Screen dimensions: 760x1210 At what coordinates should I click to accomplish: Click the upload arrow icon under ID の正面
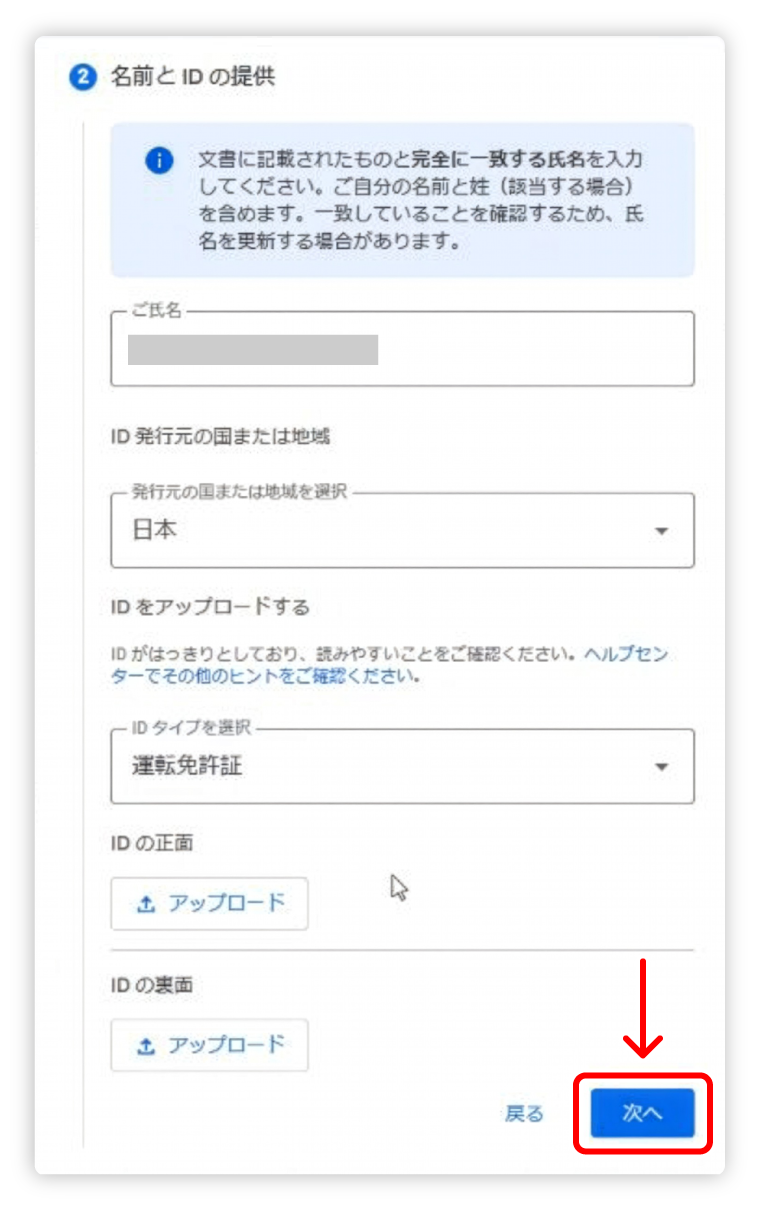click(x=146, y=904)
